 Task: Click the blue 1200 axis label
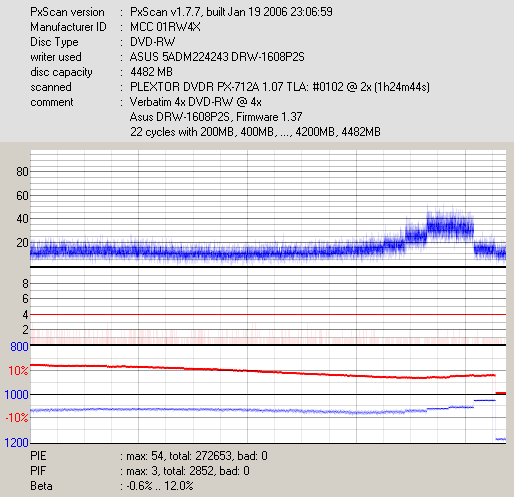16,443
